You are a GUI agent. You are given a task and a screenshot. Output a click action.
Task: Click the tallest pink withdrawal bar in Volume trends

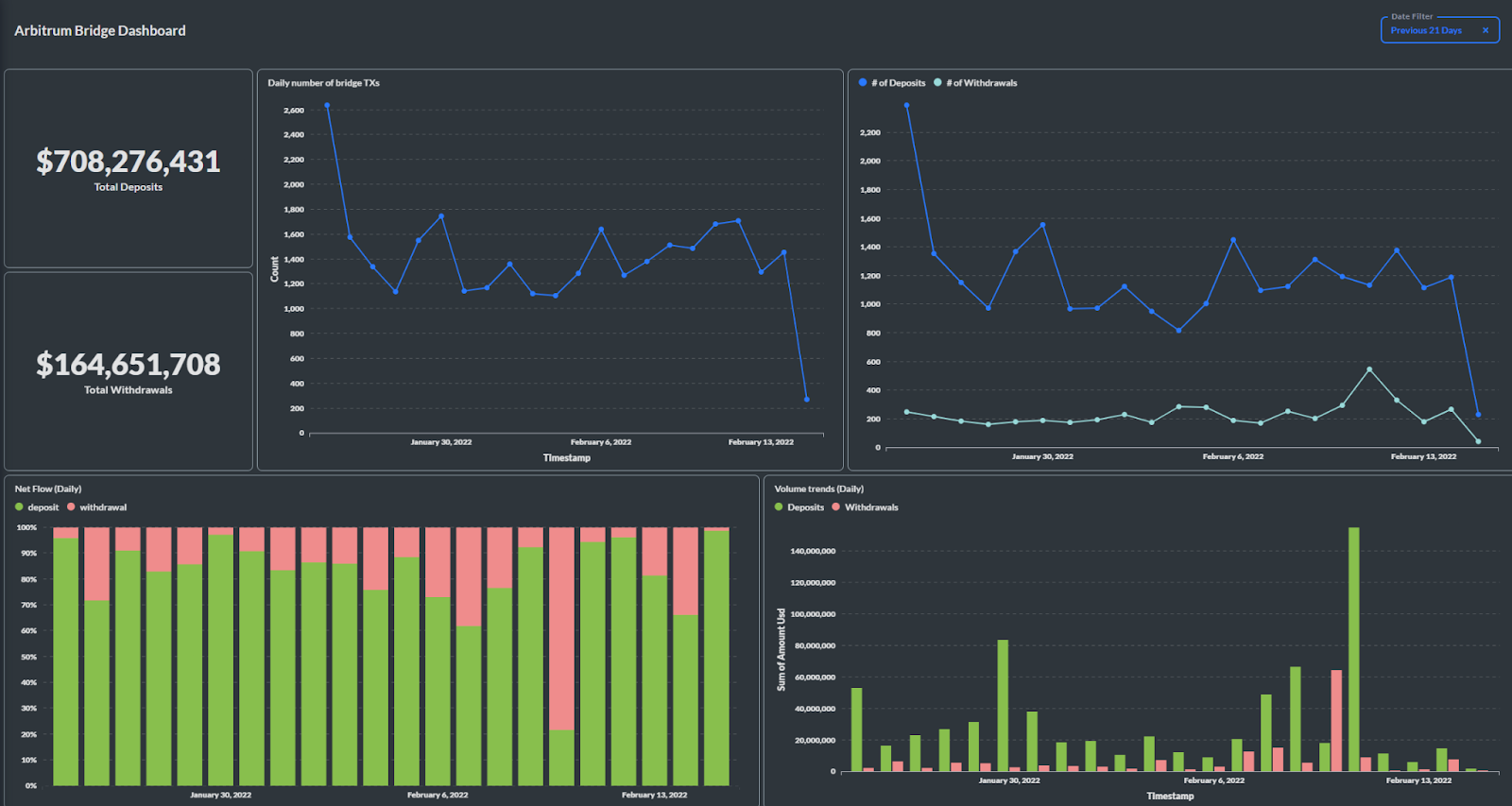click(1336, 721)
